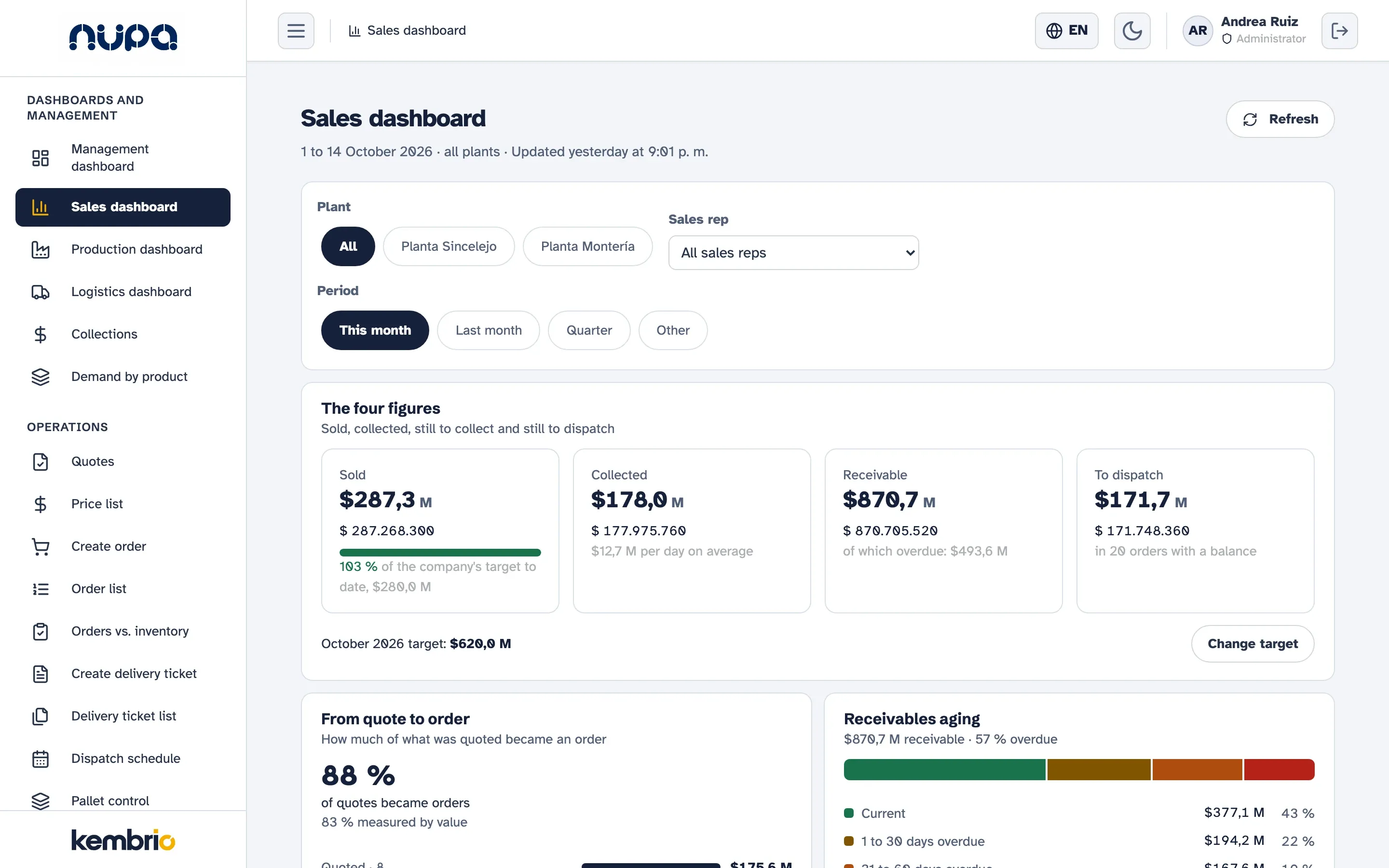Click the Quotes document icon
Screen dimensions: 1389x868
40,462
